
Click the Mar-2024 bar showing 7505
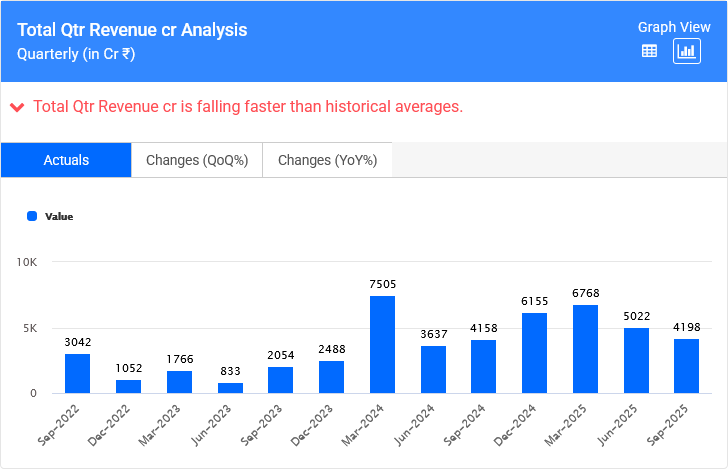(382, 345)
